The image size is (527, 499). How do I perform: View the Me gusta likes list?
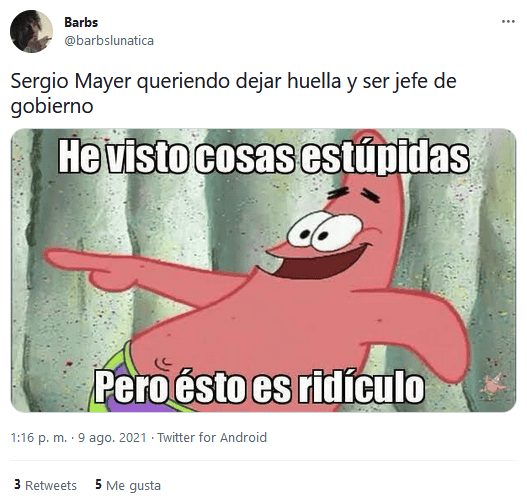point(128,485)
